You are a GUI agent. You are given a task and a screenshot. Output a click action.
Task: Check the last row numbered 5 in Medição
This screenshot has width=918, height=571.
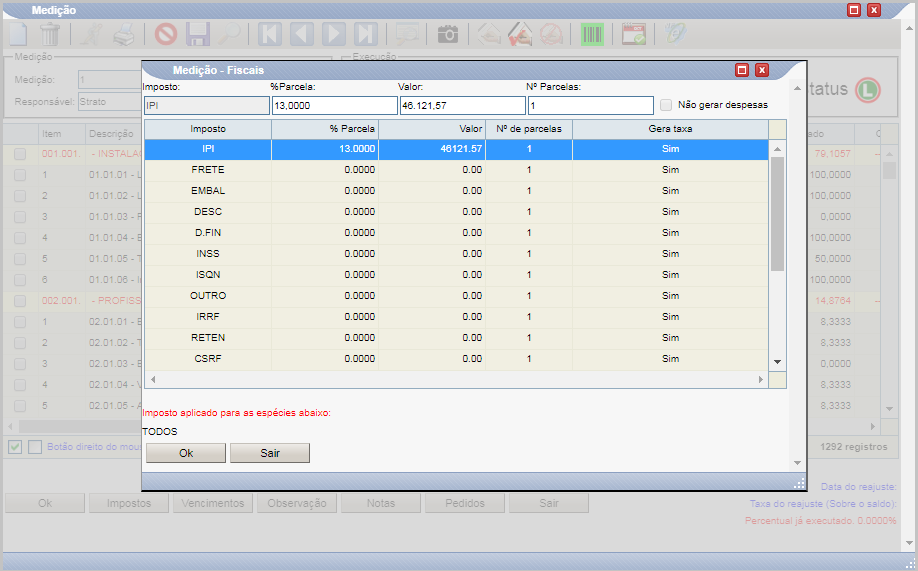click(20, 405)
